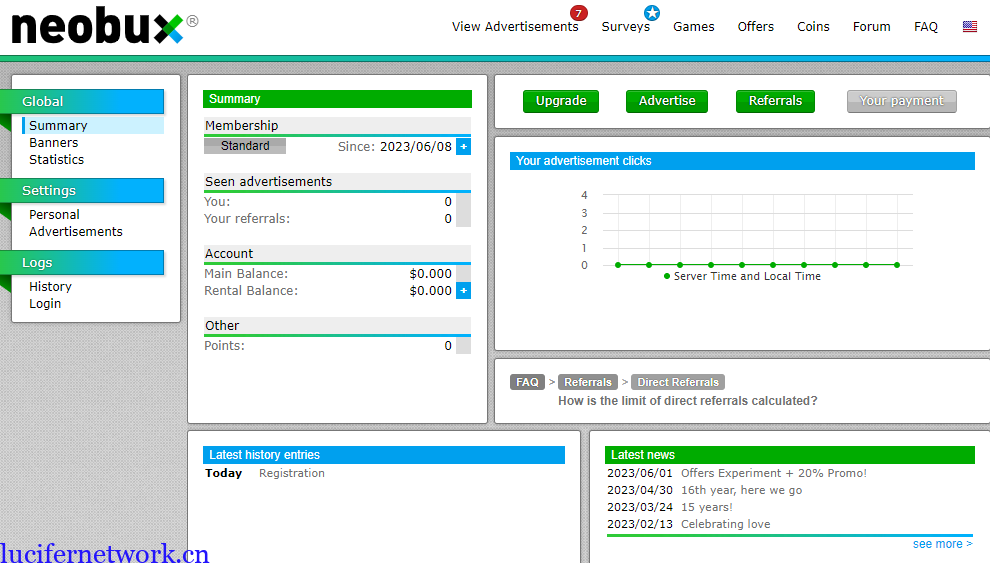Open Statistics in the sidebar
The width and height of the screenshot is (990, 563).
[x=56, y=160]
